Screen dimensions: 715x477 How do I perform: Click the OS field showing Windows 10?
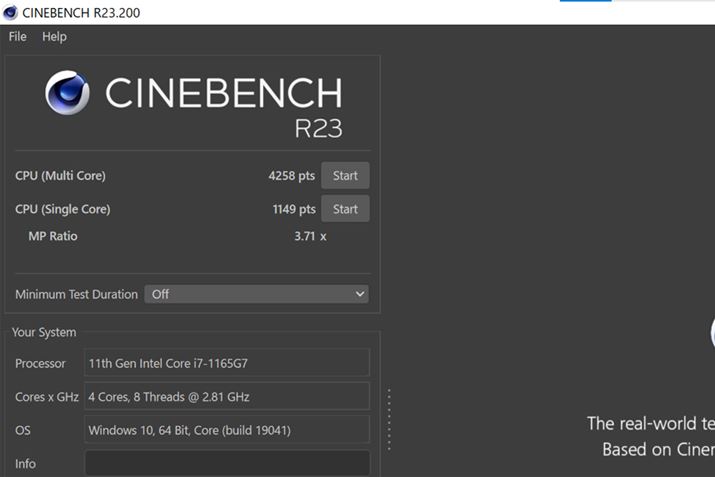click(x=227, y=430)
